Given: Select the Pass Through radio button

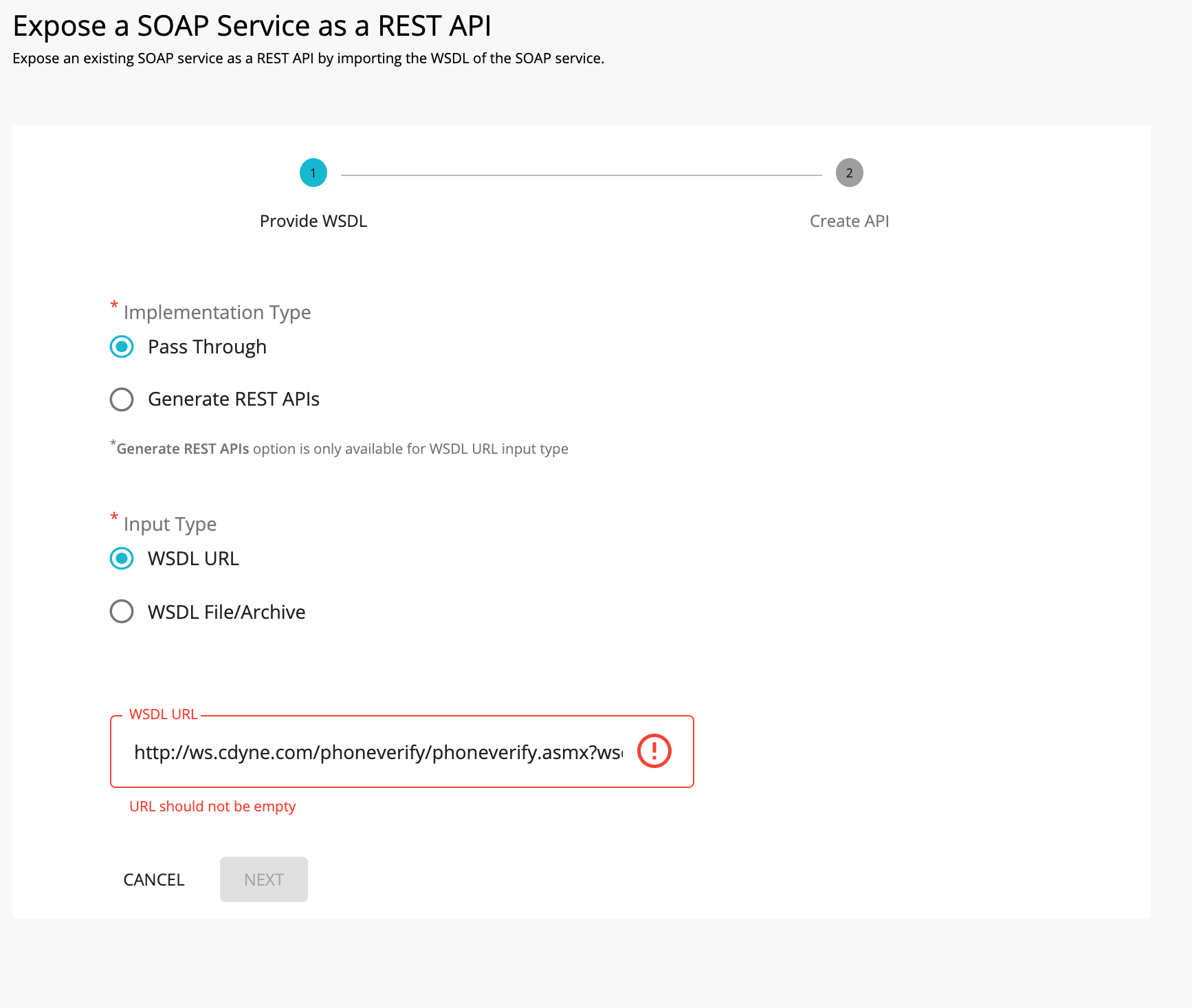Looking at the screenshot, I should tap(121, 347).
